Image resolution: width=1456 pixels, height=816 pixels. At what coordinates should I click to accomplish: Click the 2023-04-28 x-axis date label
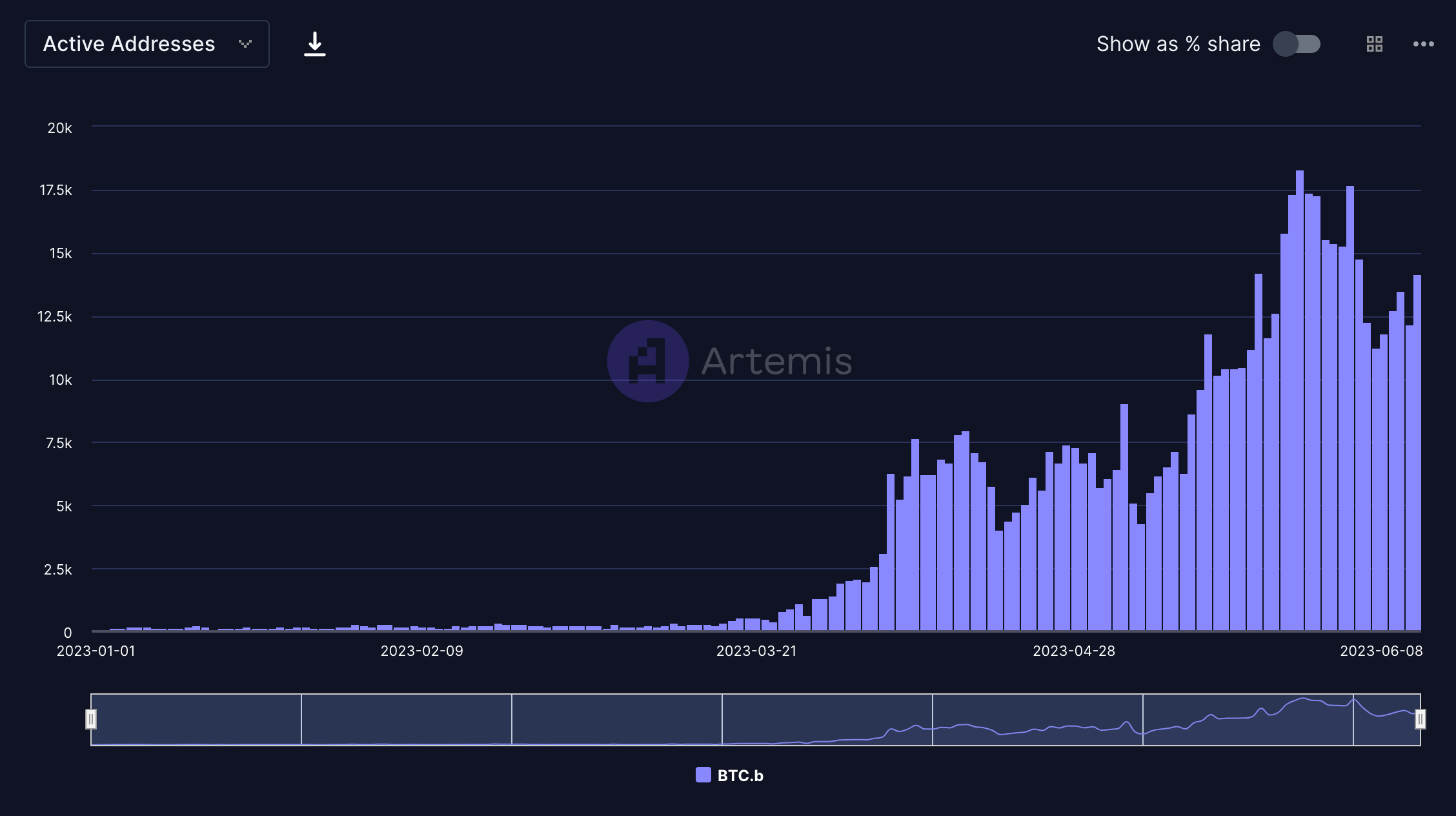pos(1073,651)
